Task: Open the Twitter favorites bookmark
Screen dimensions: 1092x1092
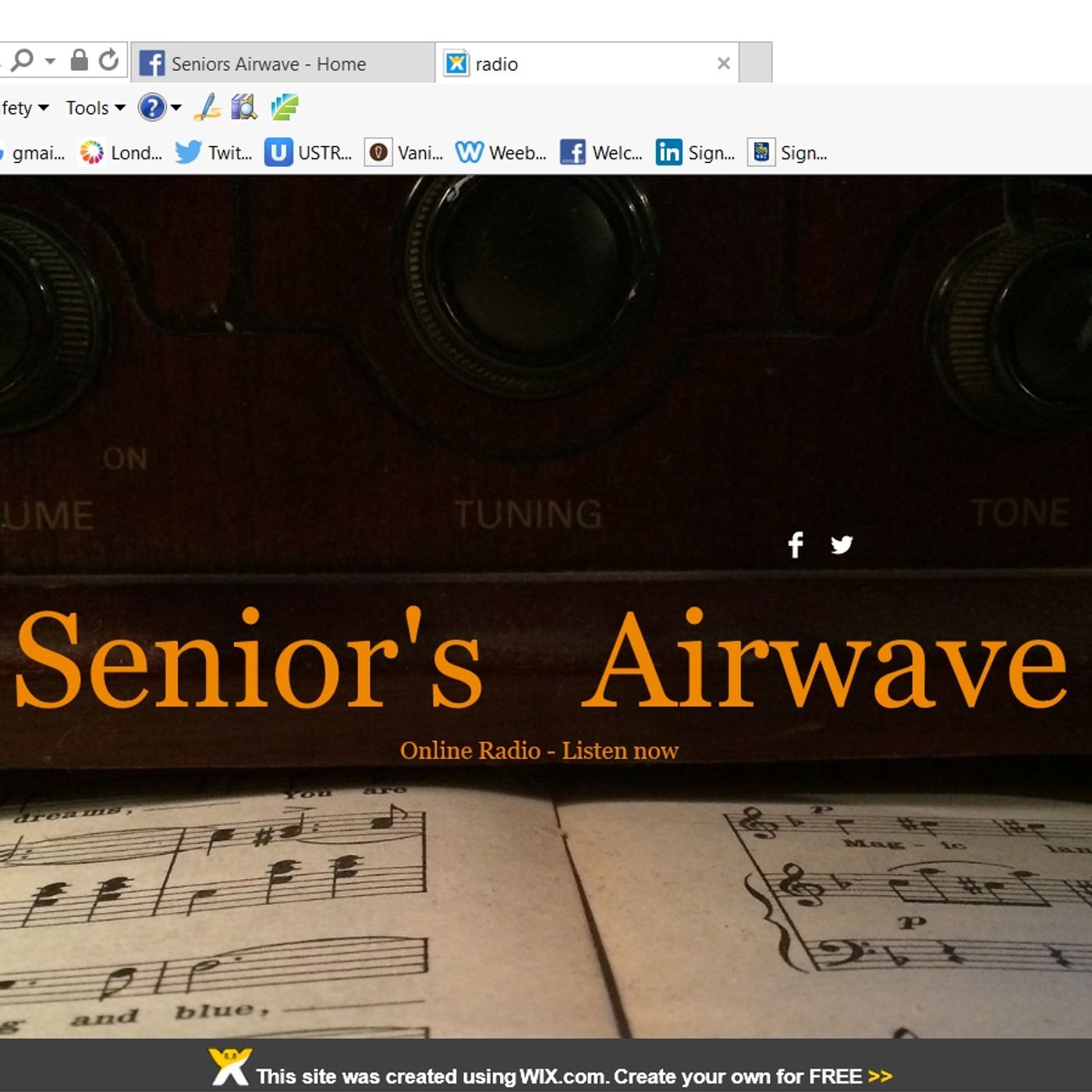Action: point(213,153)
